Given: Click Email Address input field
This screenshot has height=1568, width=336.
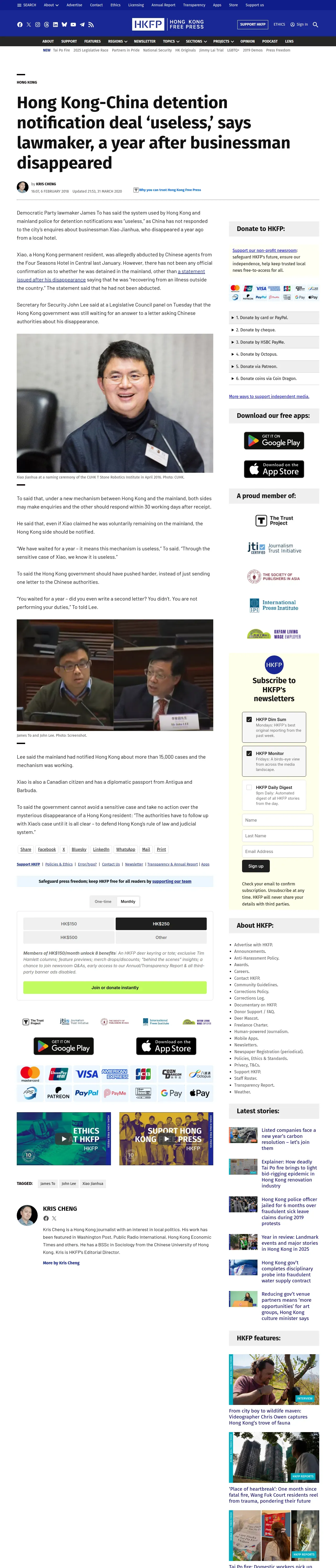Looking at the screenshot, I should tap(277, 852).
